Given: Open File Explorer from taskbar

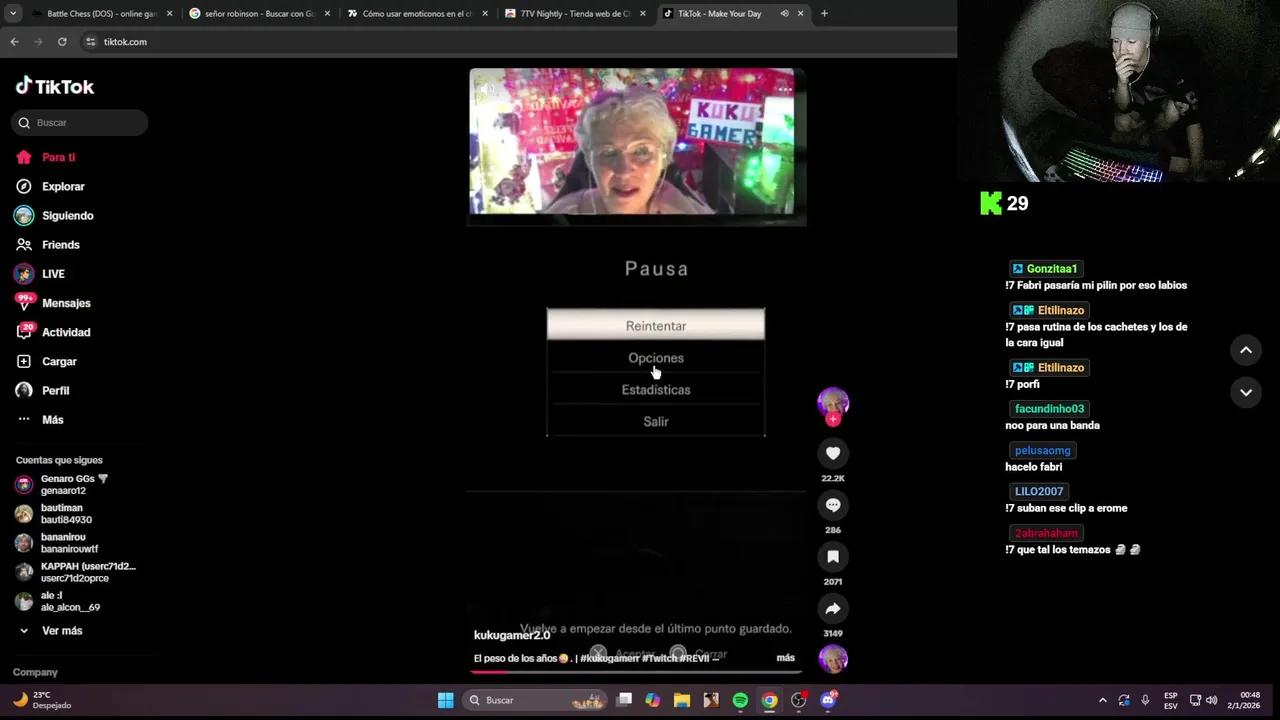Looking at the screenshot, I should point(682,700).
